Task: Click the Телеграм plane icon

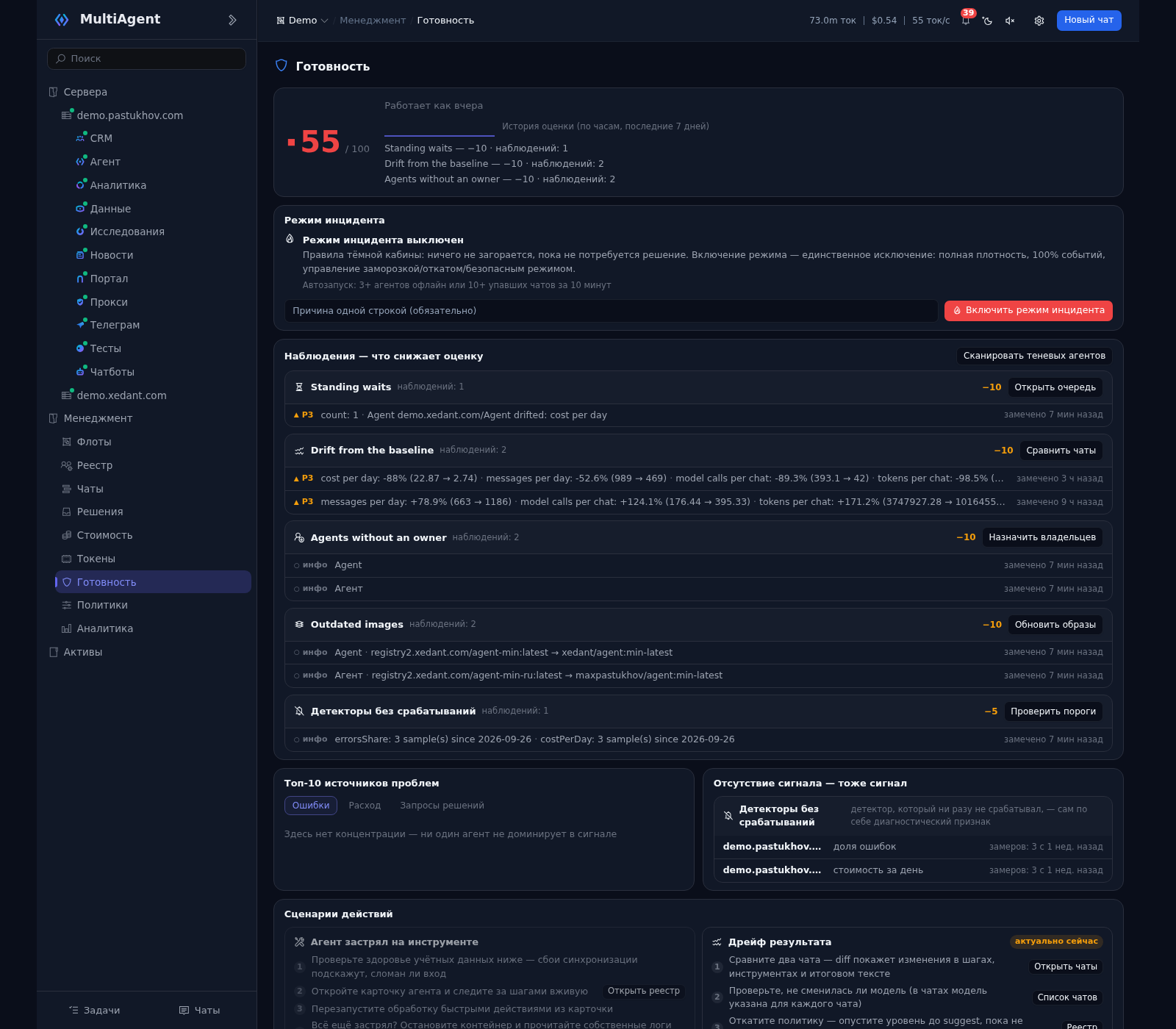Action: [80, 325]
